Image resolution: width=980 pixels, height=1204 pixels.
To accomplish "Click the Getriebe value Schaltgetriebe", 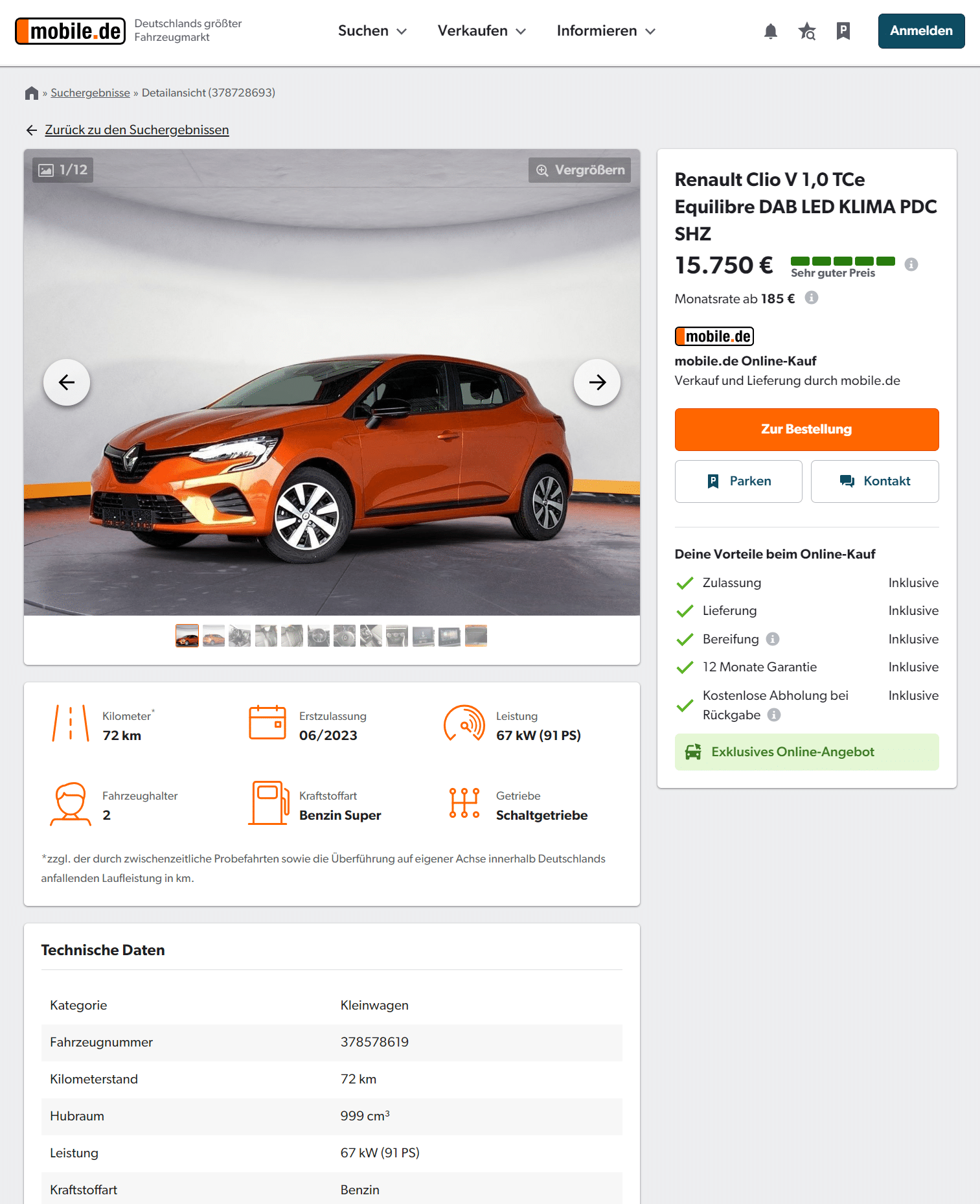I will (542, 815).
